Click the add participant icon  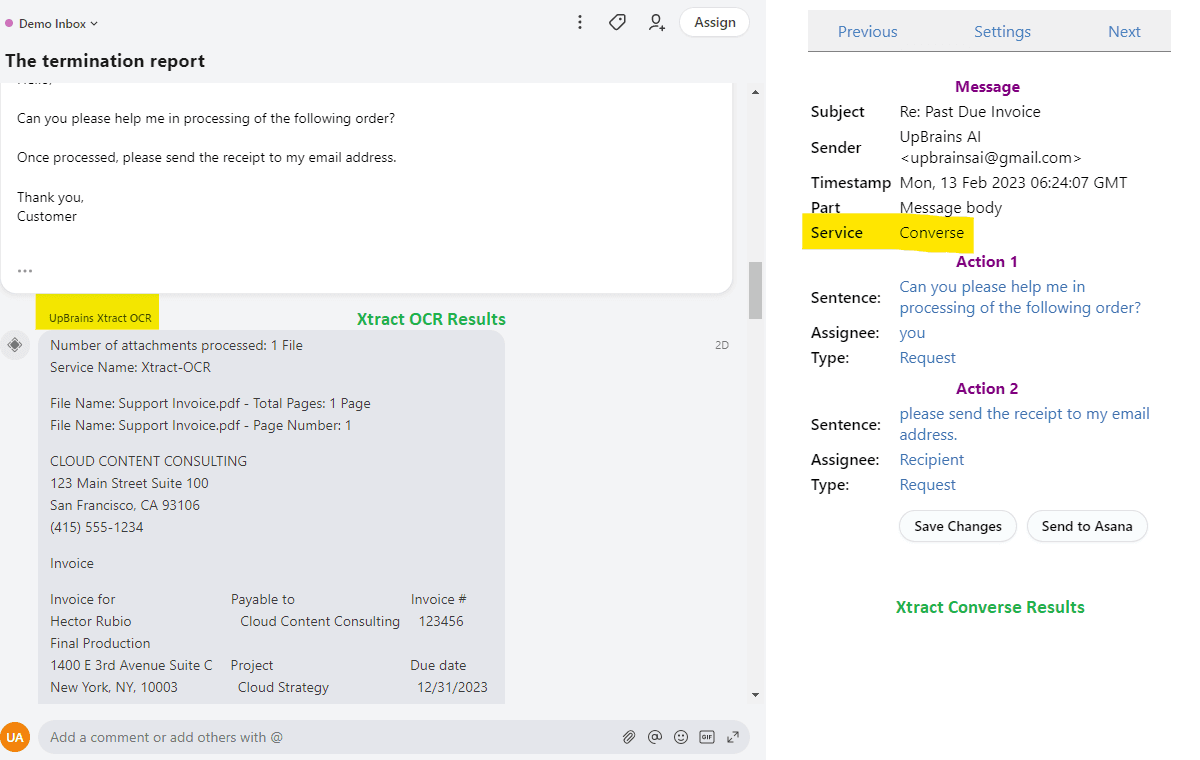[657, 22]
